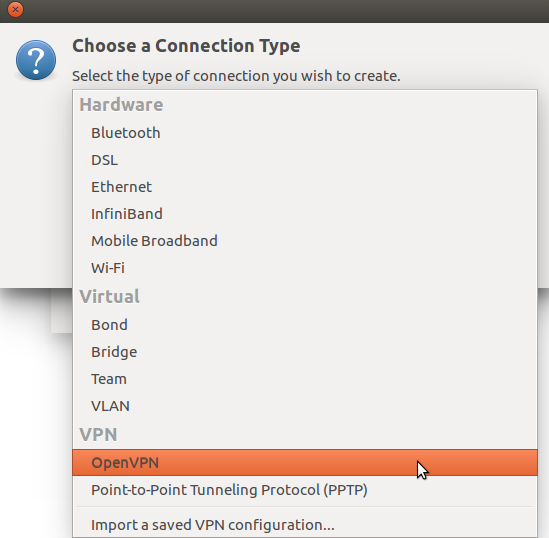
Task: Pick InfiniBand from the Hardware section
Action: point(305,214)
